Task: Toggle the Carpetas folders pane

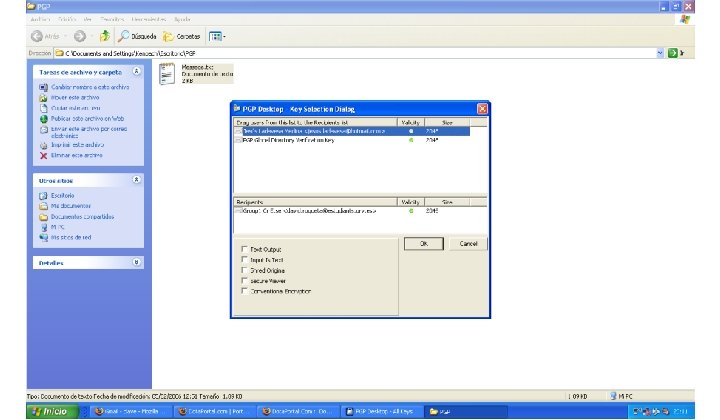Action: tap(182, 36)
